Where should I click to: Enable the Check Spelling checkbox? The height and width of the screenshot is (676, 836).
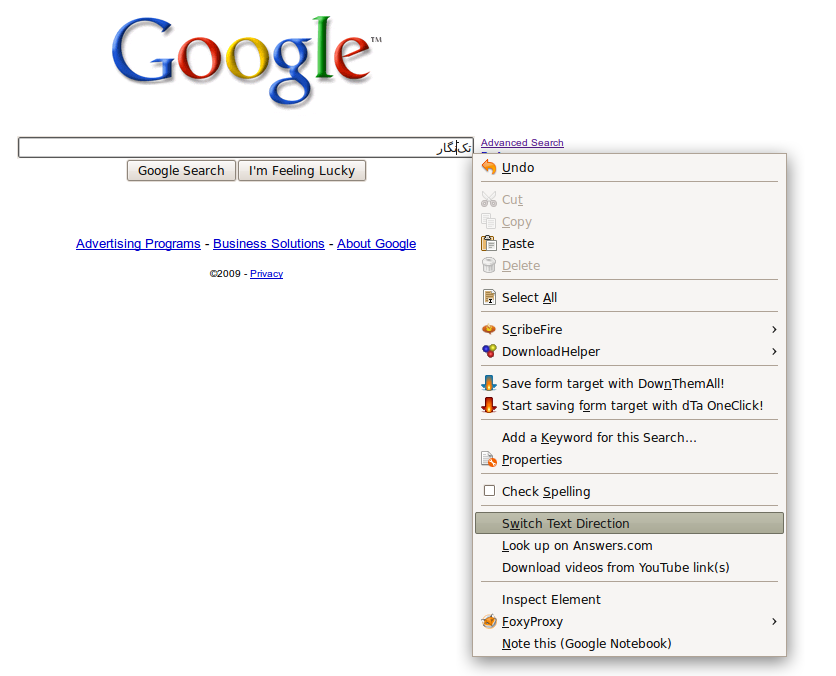[x=489, y=490]
